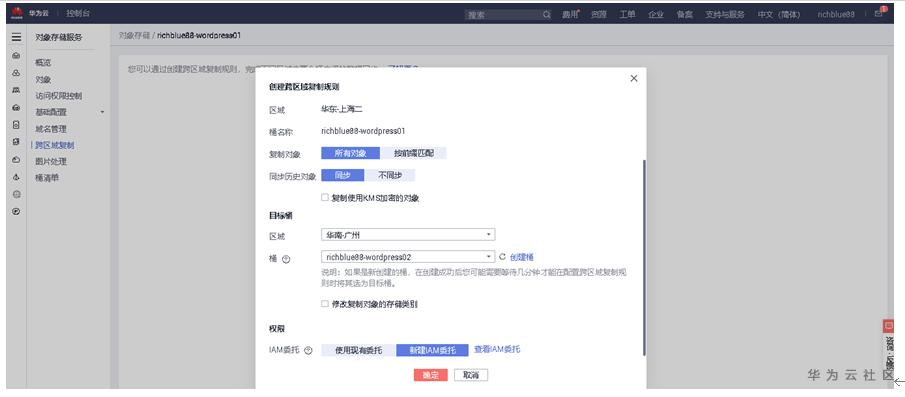Click the 对象存储服务 sidebar title
905x397 pixels.
(x=58, y=38)
